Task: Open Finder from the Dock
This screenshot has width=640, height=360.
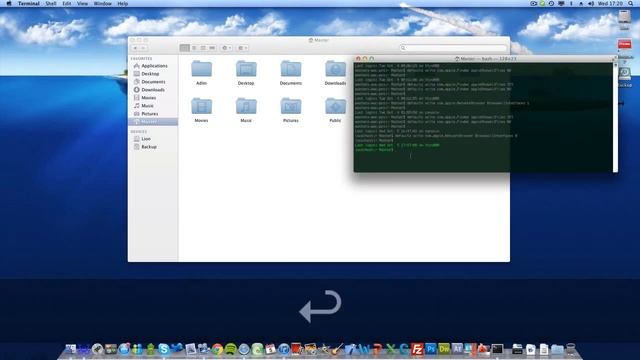Action: click(71, 349)
